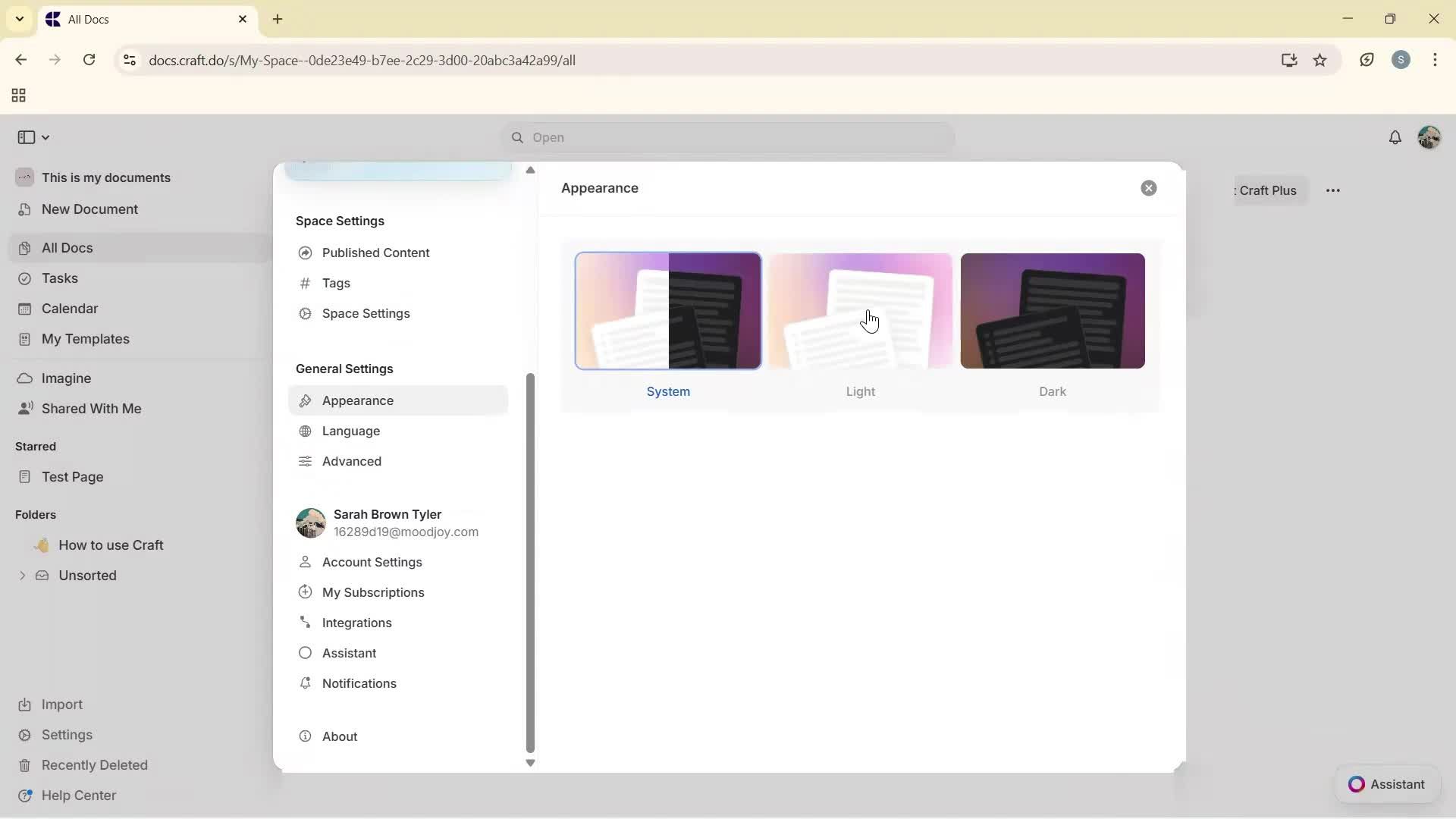
Task: Open the Help Center
Action: tap(78, 795)
